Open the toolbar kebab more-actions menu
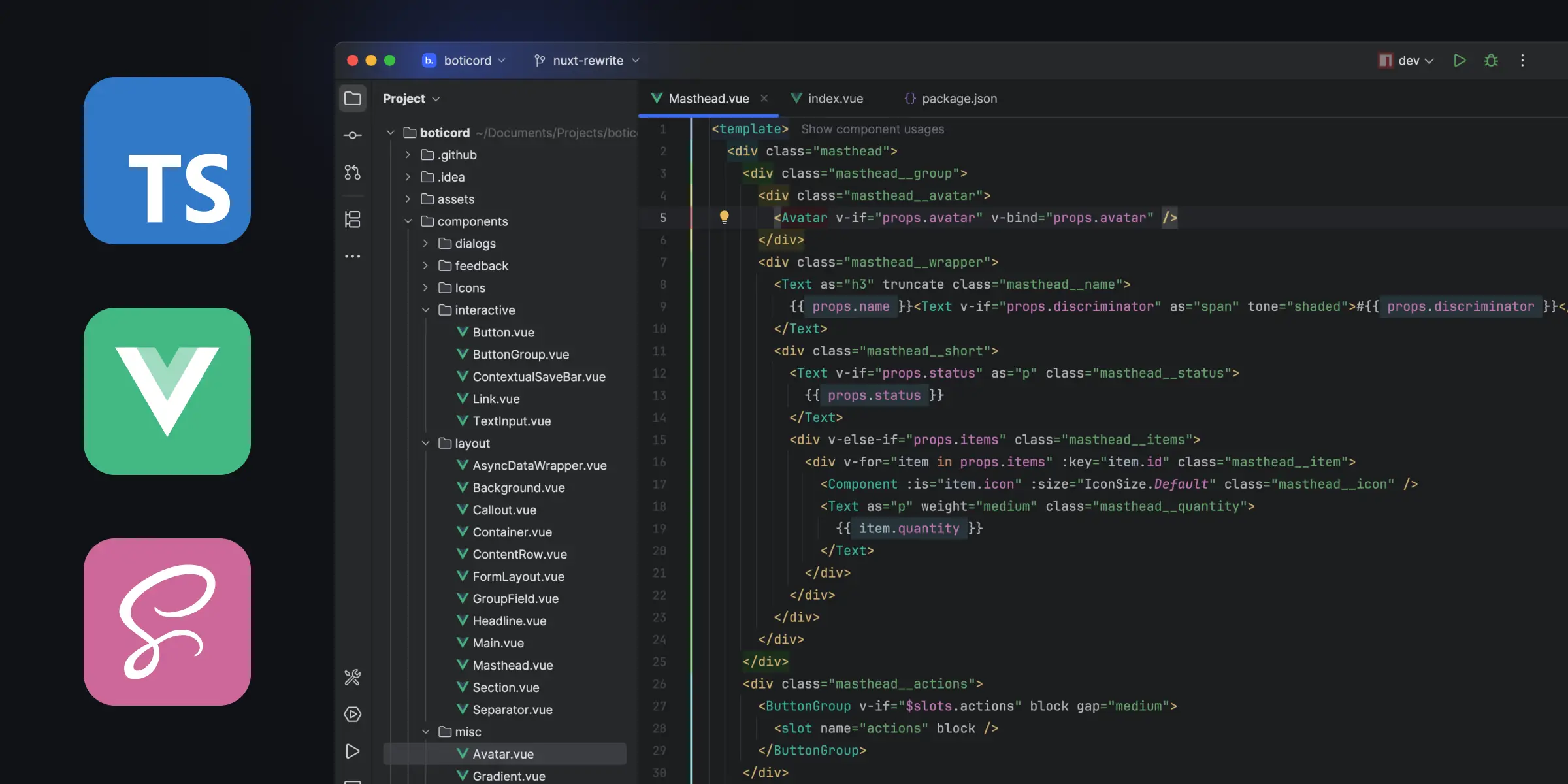1568x784 pixels. coord(1522,61)
